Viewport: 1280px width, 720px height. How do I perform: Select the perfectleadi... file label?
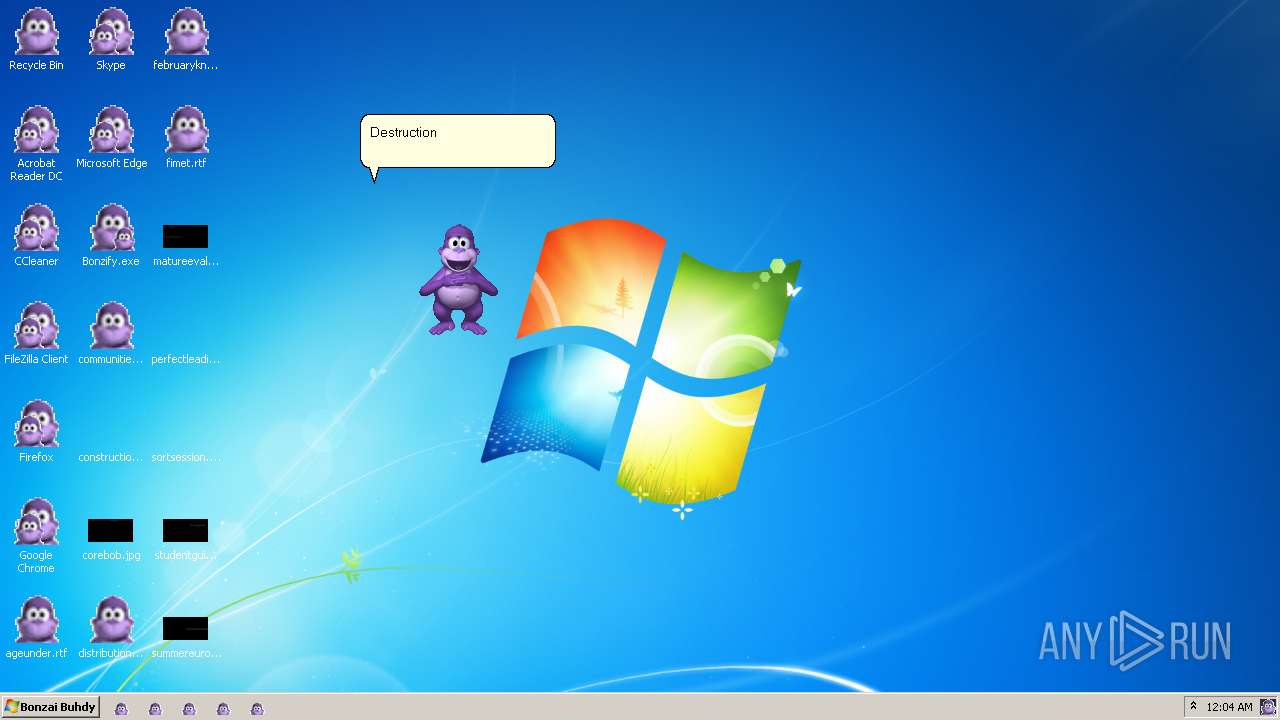pos(186,359)
